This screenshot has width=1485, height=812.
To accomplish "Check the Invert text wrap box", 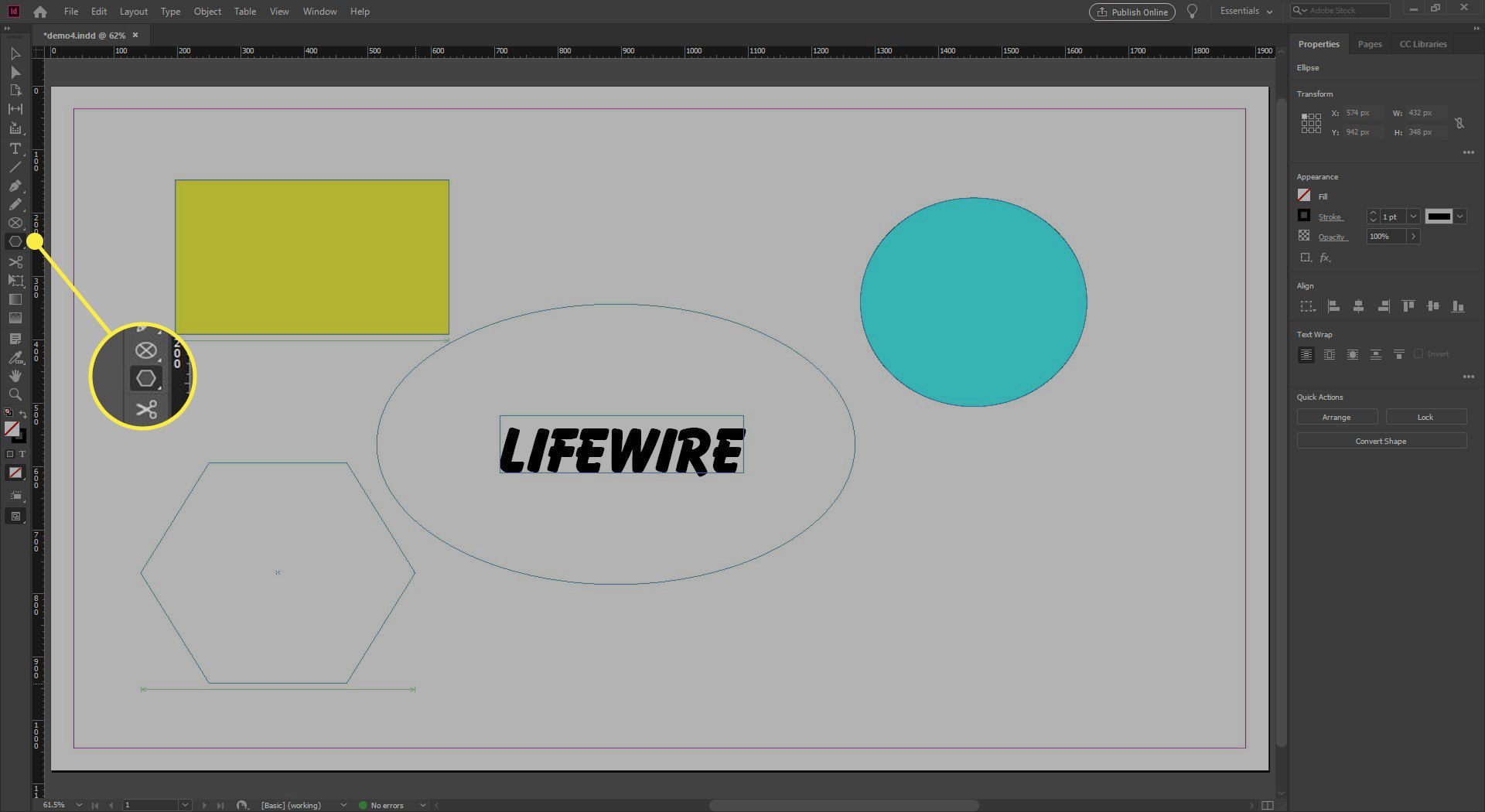I will coord(1418,353).
